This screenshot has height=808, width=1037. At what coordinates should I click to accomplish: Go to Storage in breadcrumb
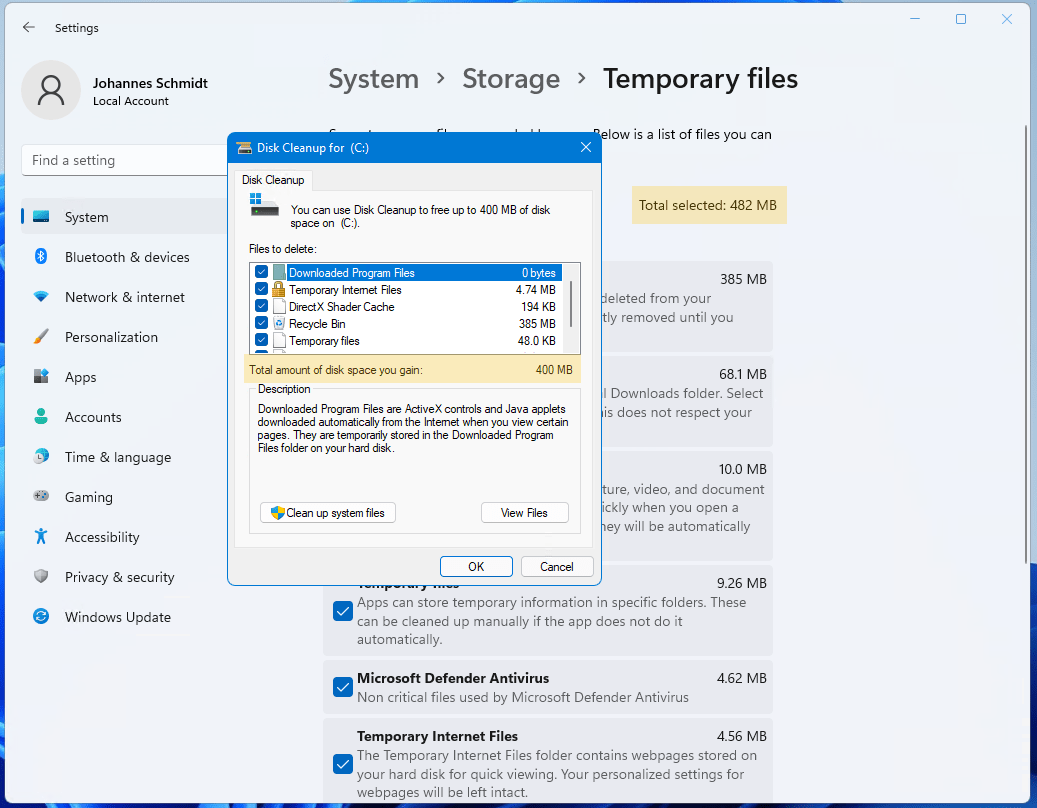[x=510, y=79]
